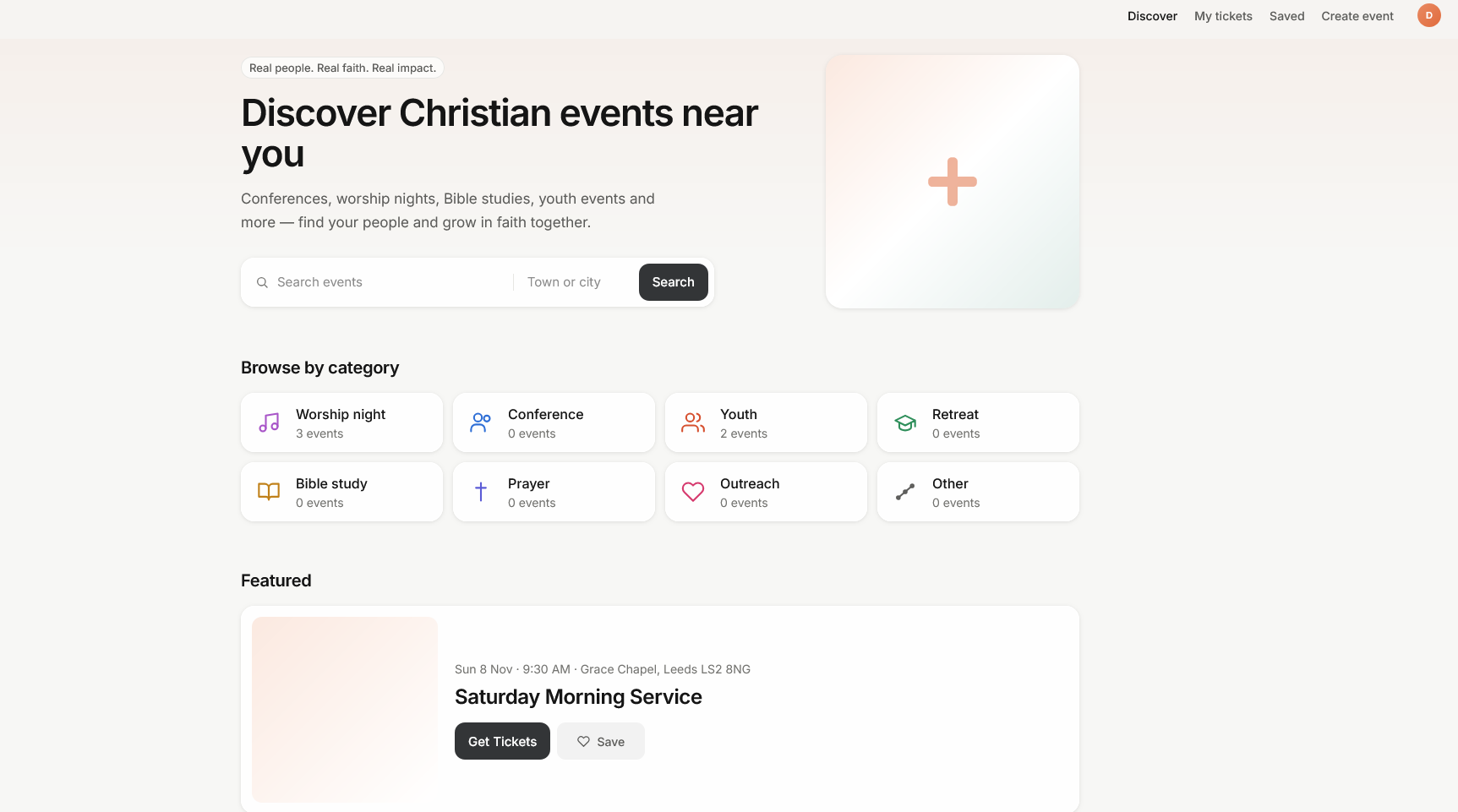Click the Search button
Screen dimensions: 1458x812
tap(674, 282)
